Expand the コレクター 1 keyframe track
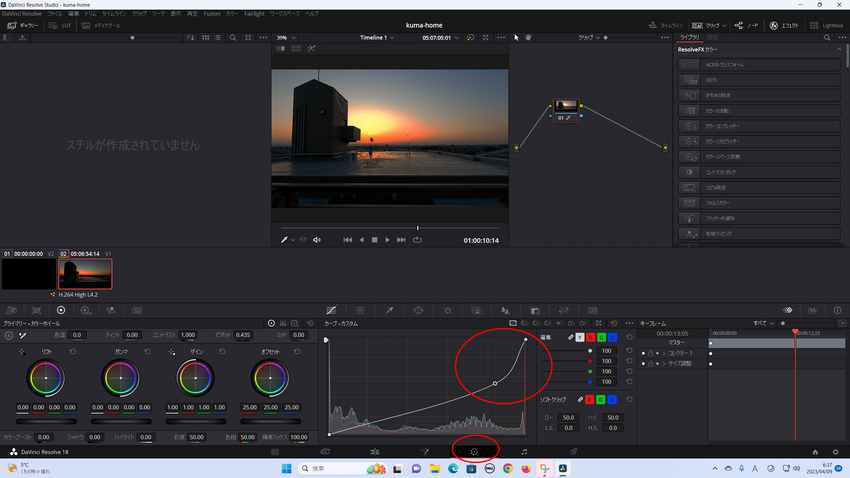Viewport: 850px width, 478px height. (664, 353)
